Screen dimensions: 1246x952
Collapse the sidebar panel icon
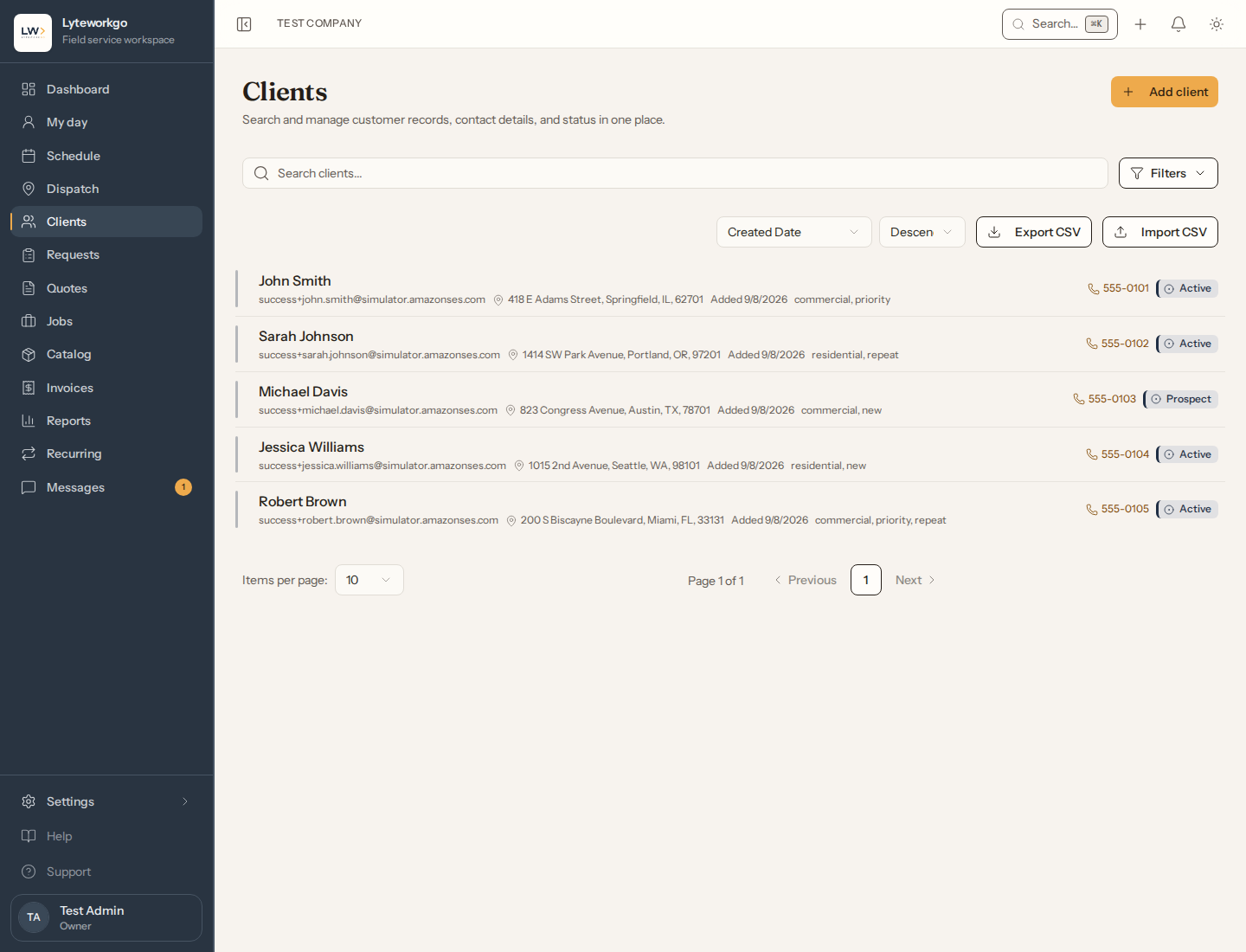pos(244,24)
